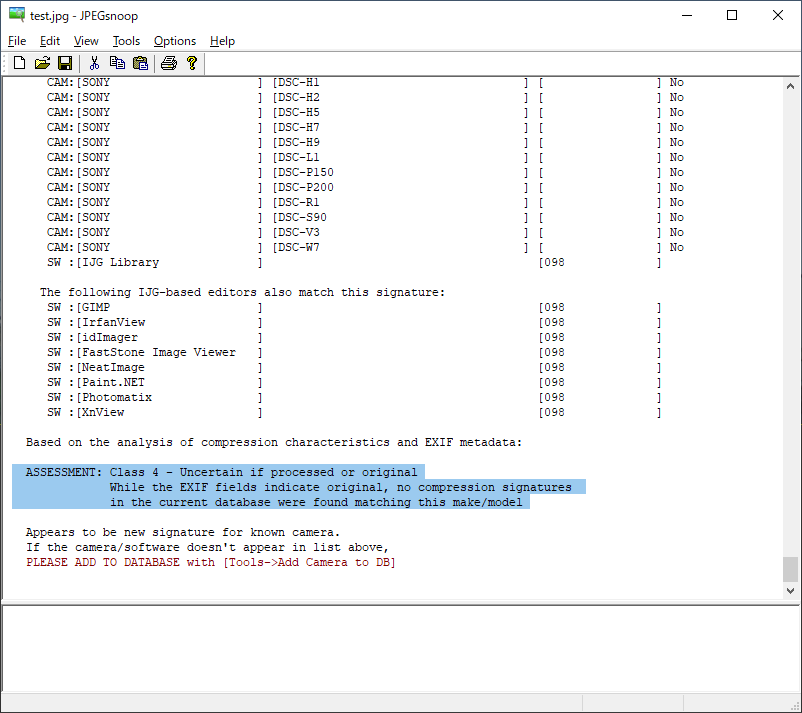The height and width of the screenshot is (713, 802).
Task: Click the DSC-H1 camera row
Action: [x=365, y=82]
